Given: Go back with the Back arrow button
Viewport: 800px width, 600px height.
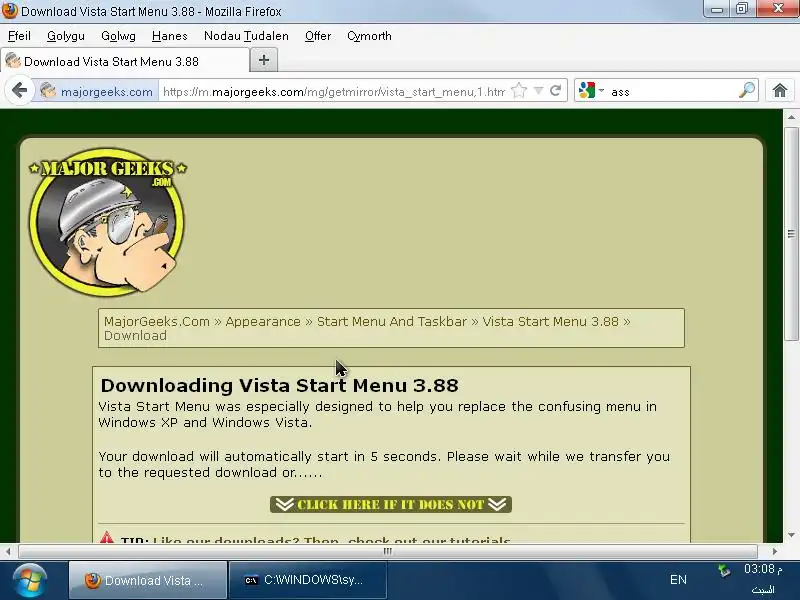Looking at the screenshot, I should (19, 91).
